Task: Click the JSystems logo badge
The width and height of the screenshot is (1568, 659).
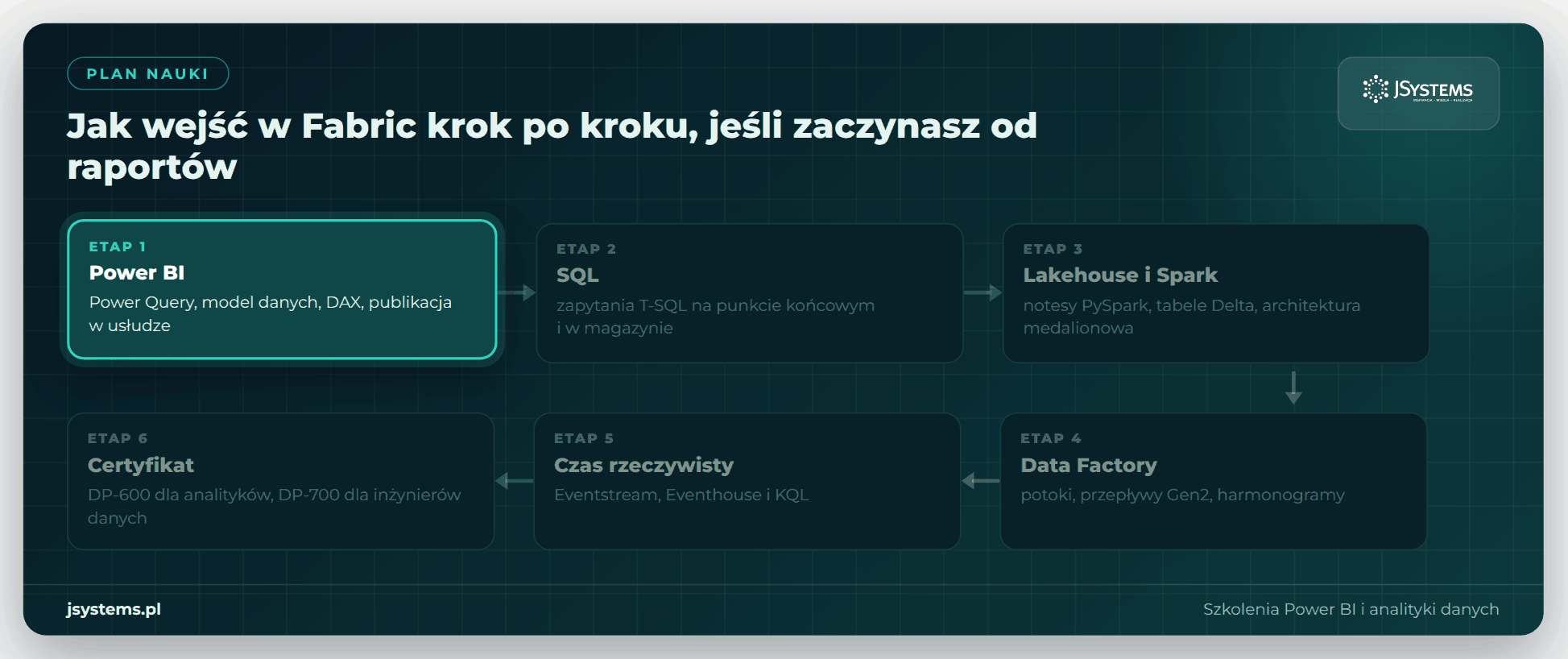Action: (x=1418, y=93)
